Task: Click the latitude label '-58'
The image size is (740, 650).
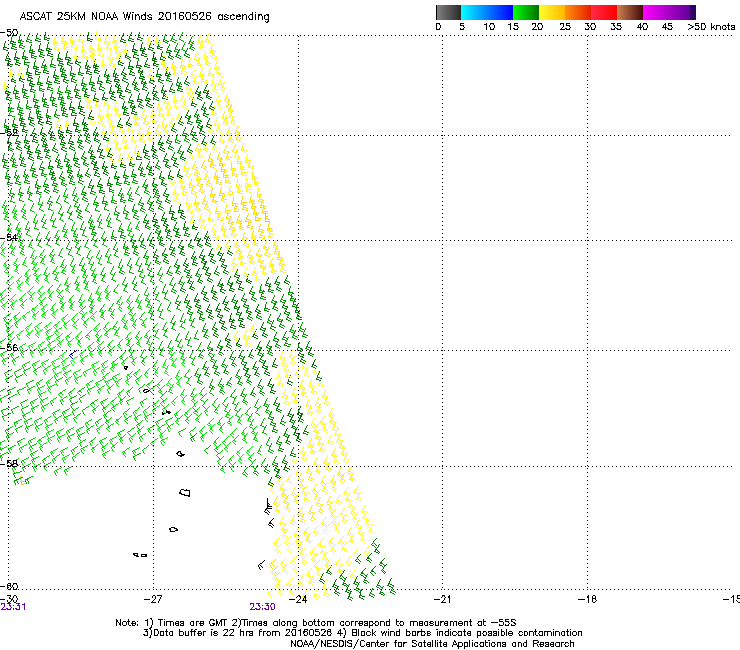Action: pos(9,463)
